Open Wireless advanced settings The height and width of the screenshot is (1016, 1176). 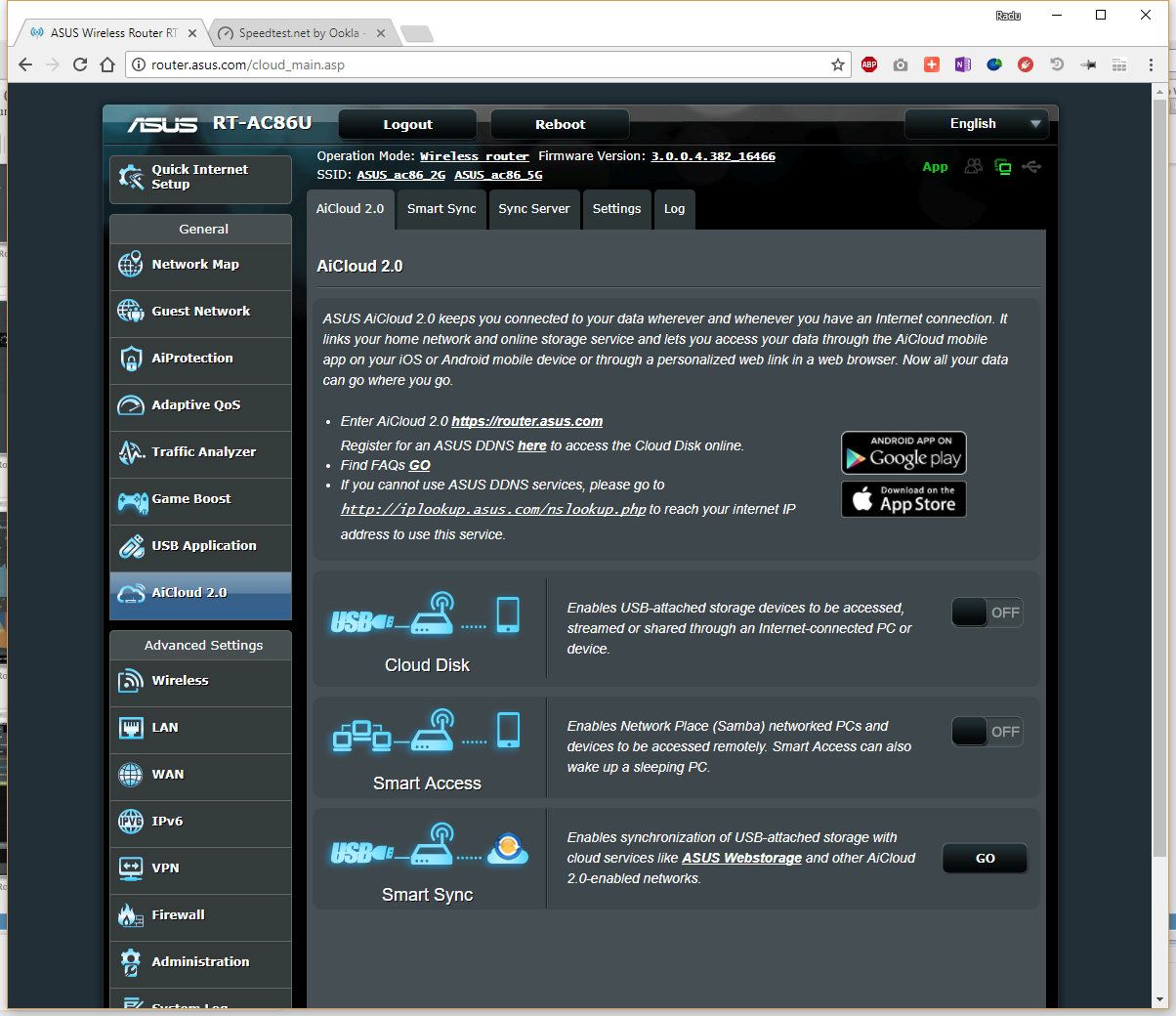pos(200,681)
